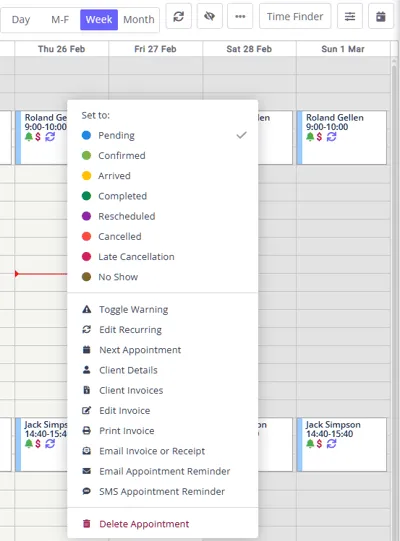This screenshot has width=400, height=541.
Task: Click the refresh calendar icon
Action: [x=178, y=16]
